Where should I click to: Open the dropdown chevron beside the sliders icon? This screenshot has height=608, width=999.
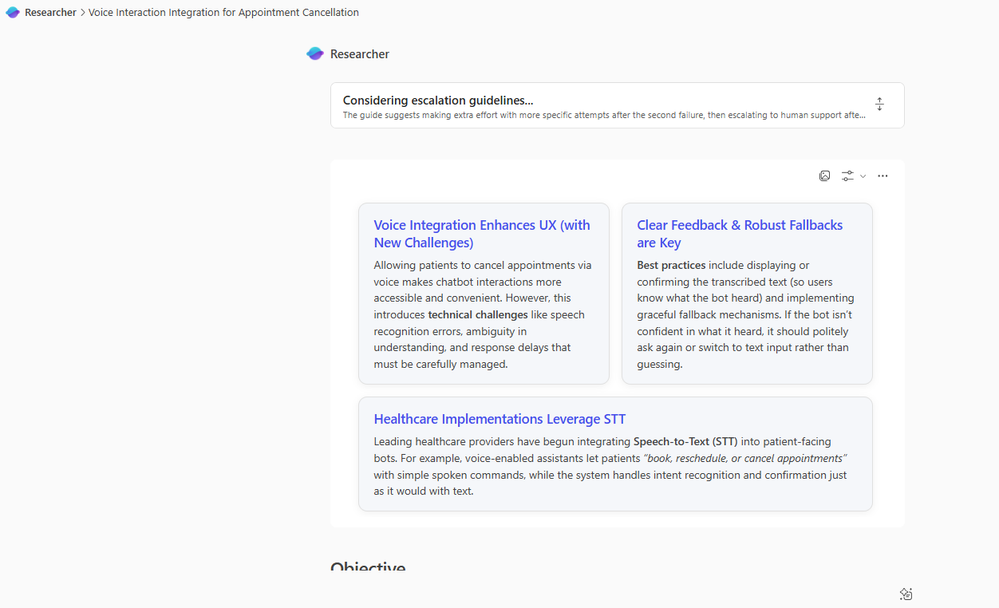(863, 176)
